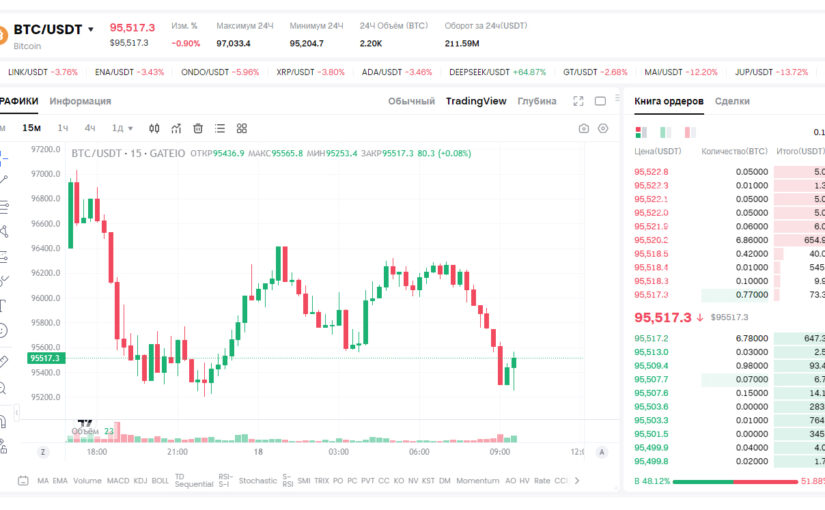Screen dimensions: 825x510
Task: Select the 95,520.2 ask price row
Action: (x=729, y=240)
